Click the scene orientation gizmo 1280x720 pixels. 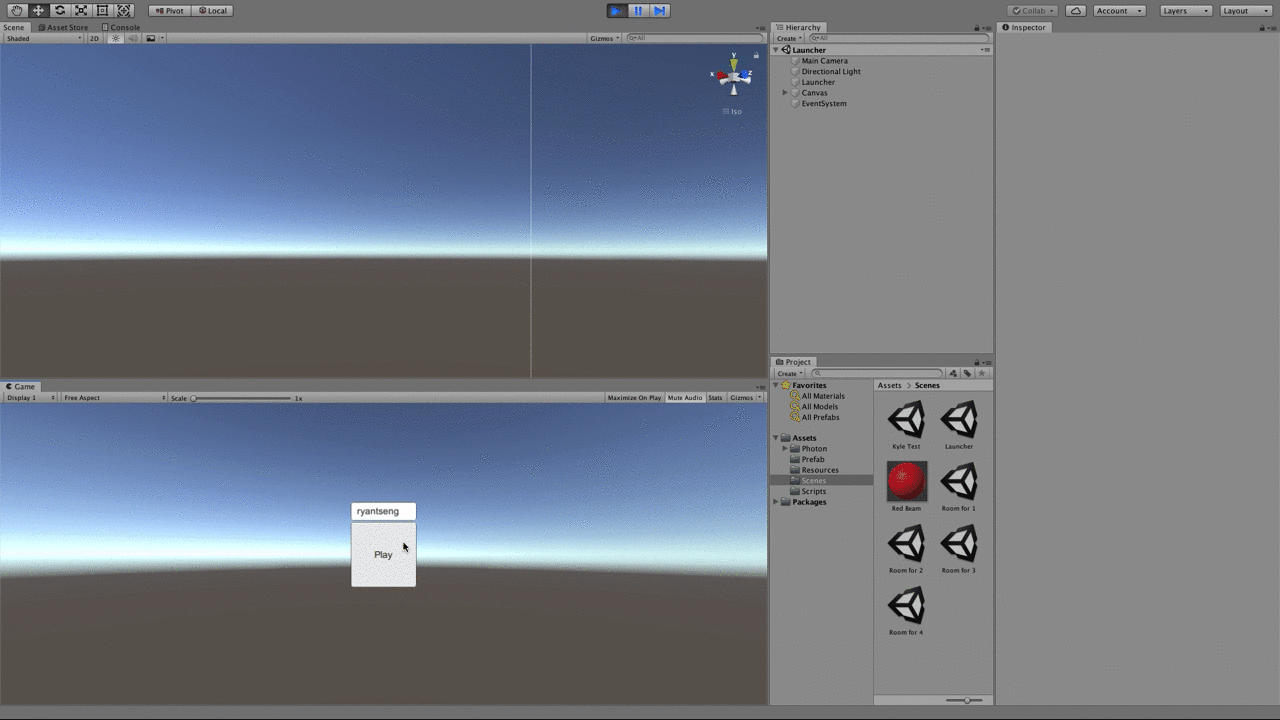pos(733,76)
